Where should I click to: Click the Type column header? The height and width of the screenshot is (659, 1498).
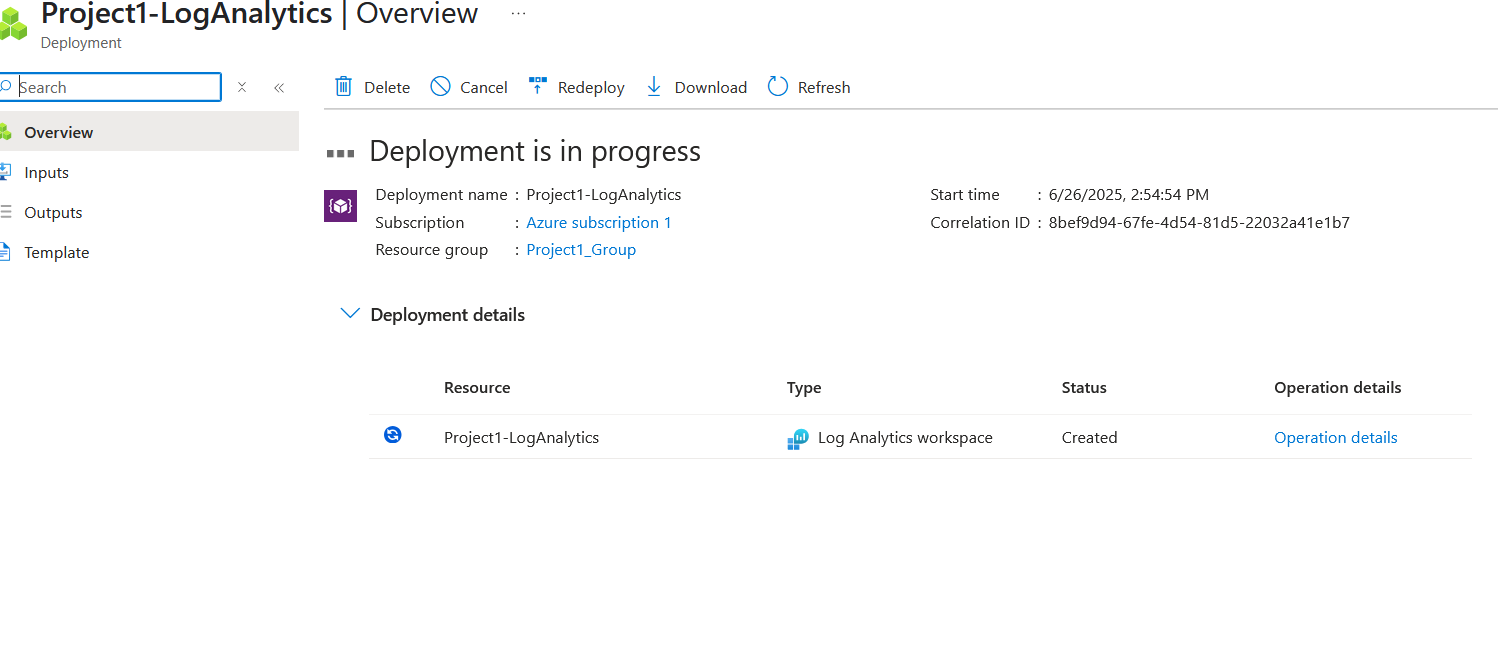[804, 387]
